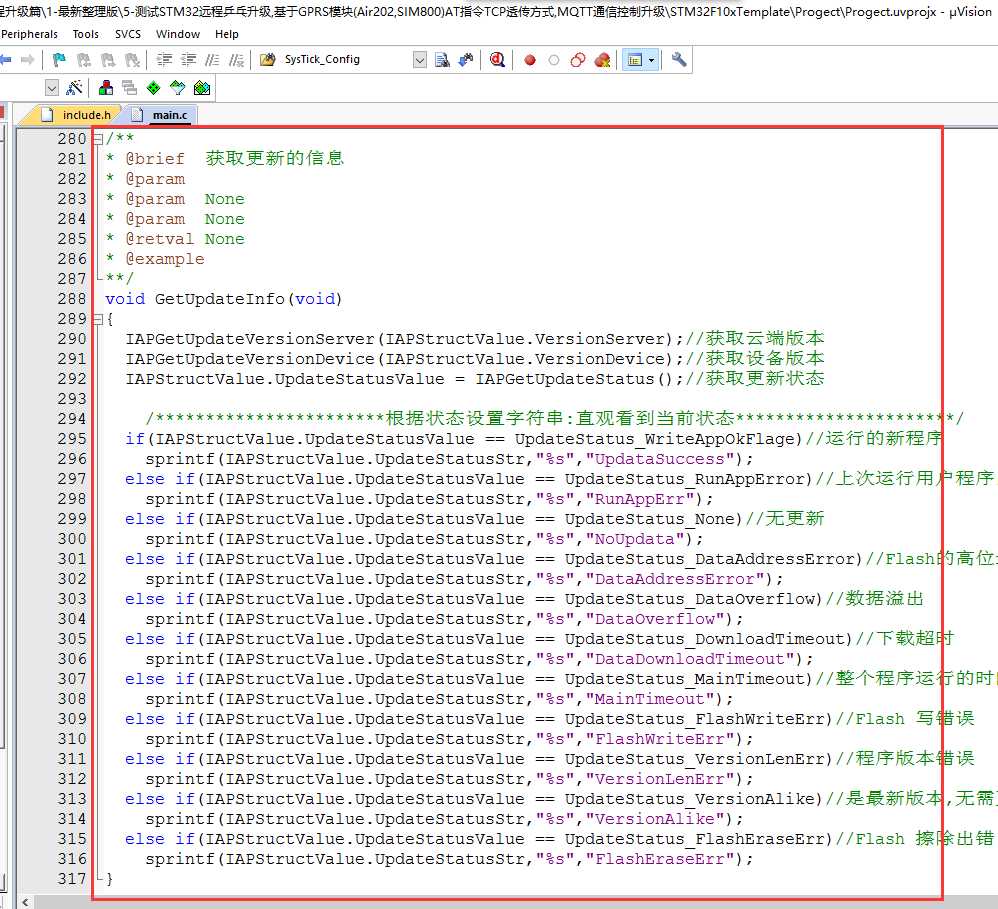This screenshot has height=909, width=998.
Task: Click the "VersionAlike" string on line 314
Action: pos(656,819)
